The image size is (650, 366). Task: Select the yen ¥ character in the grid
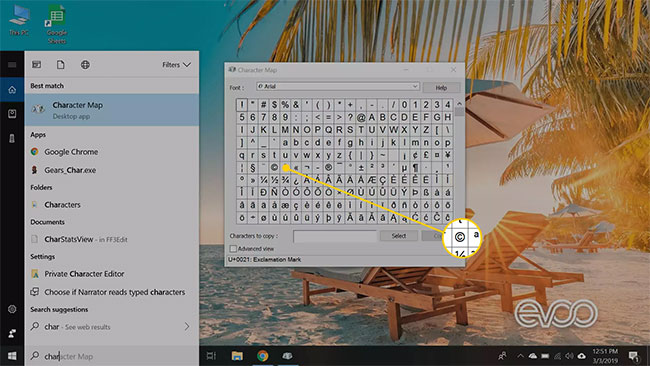pyautogui.click(x=448, y=155)
